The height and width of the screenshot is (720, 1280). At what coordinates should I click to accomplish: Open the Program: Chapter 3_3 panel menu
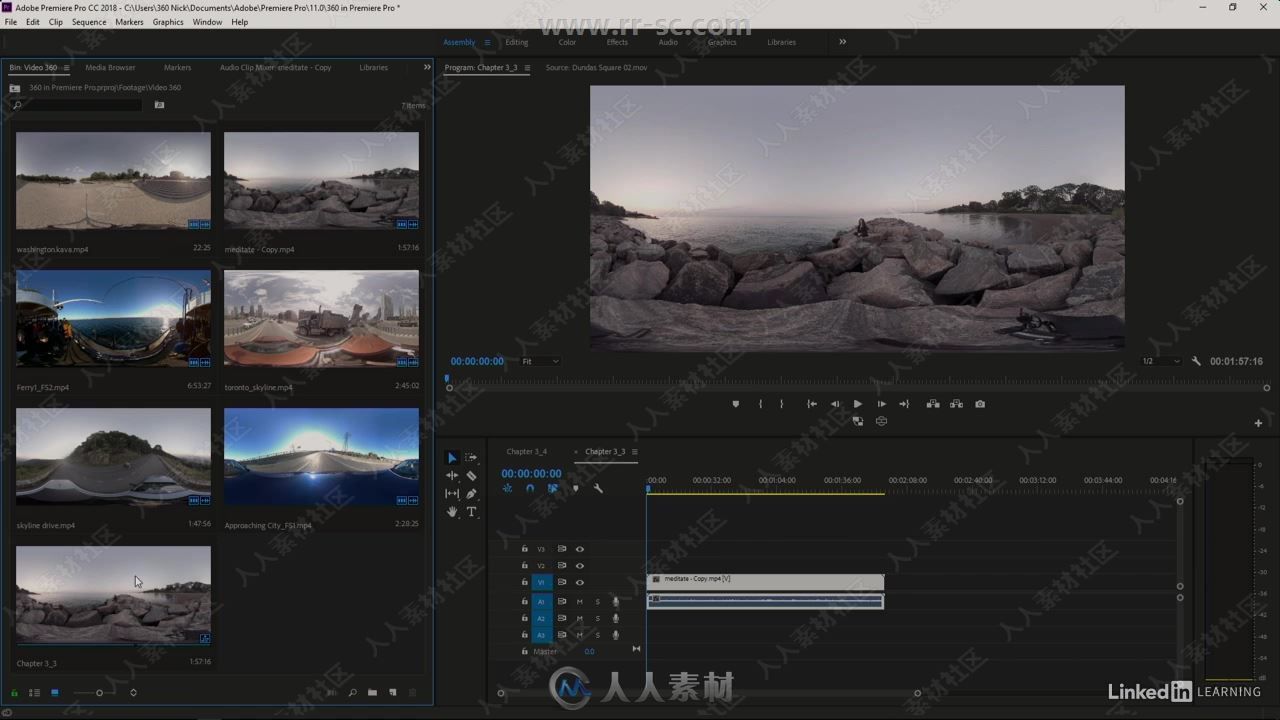click(527, 68)
